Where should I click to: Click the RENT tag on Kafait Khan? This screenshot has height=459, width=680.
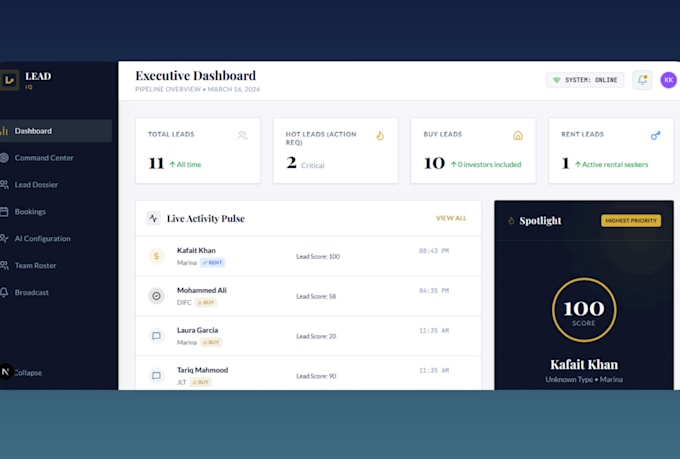click(212, 262)
